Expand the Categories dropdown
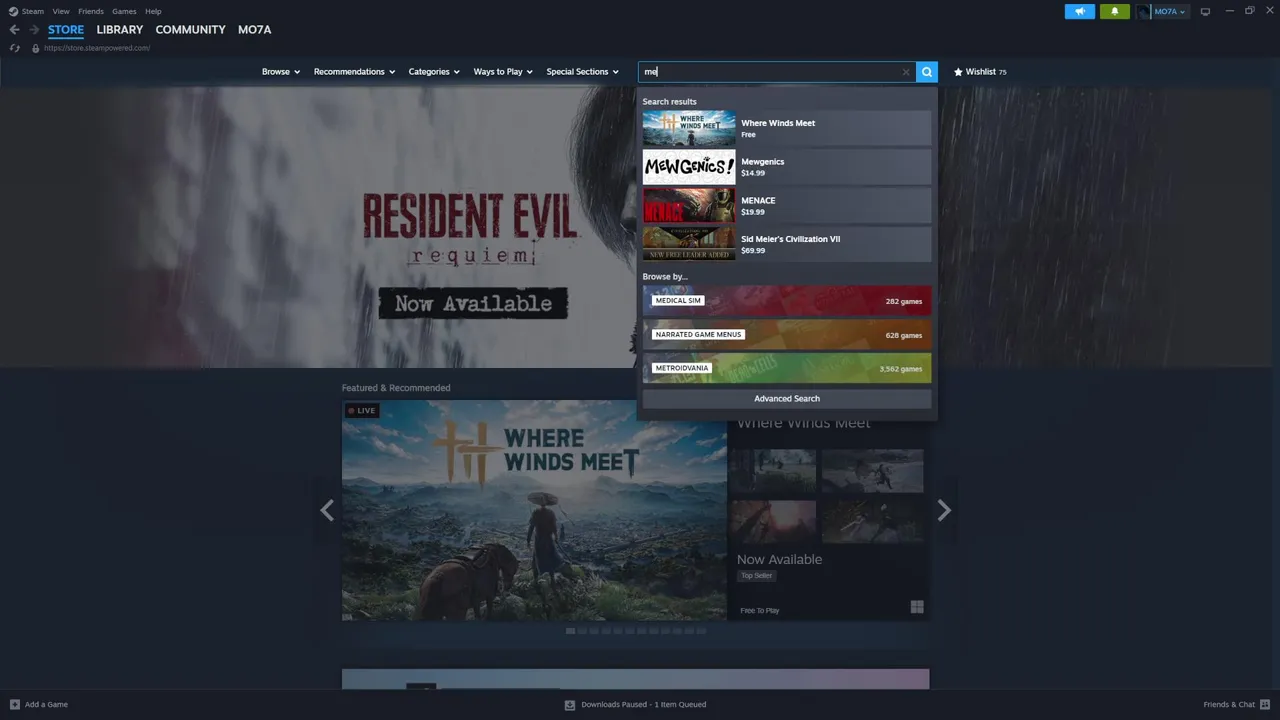Screen dimensions: 1280x720 [x=434, y=72]
